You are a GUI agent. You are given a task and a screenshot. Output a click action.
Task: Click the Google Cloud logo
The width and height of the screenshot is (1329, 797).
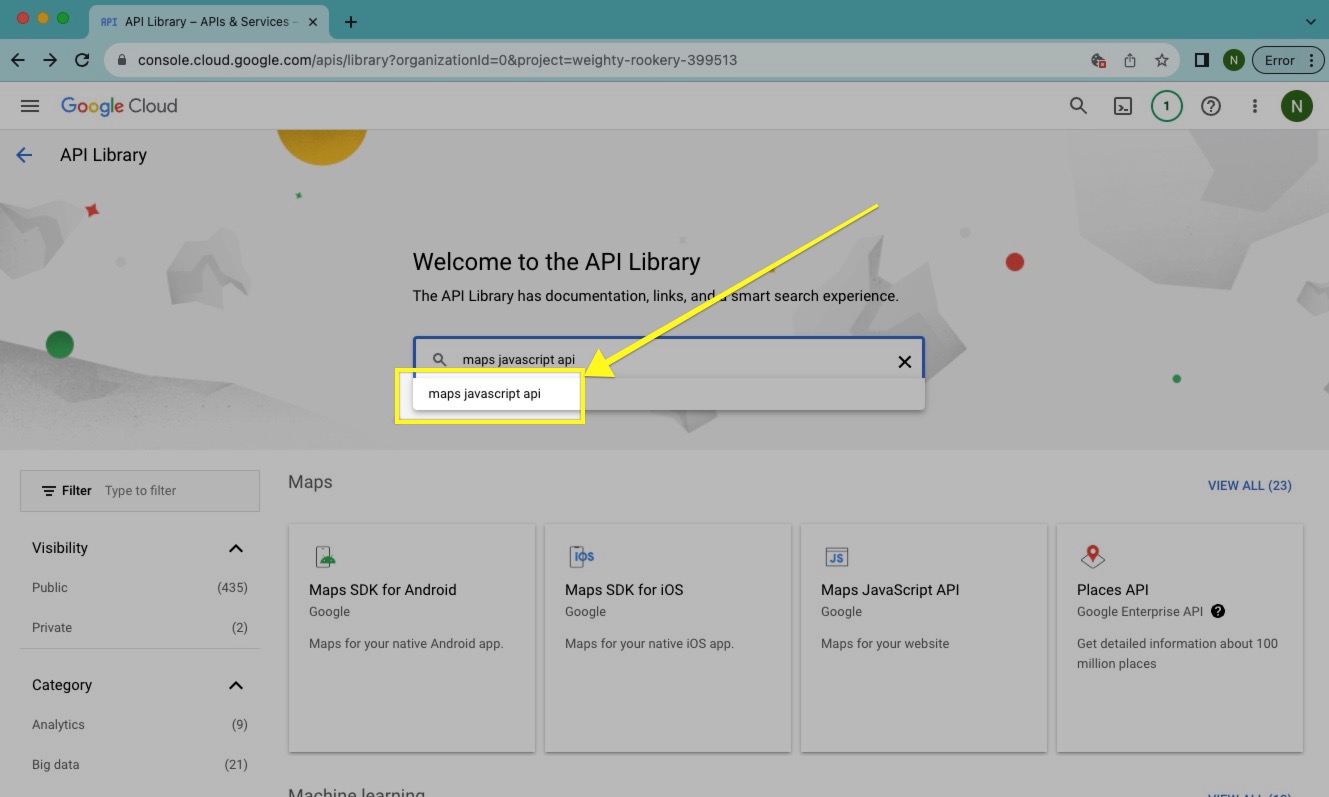119,106
